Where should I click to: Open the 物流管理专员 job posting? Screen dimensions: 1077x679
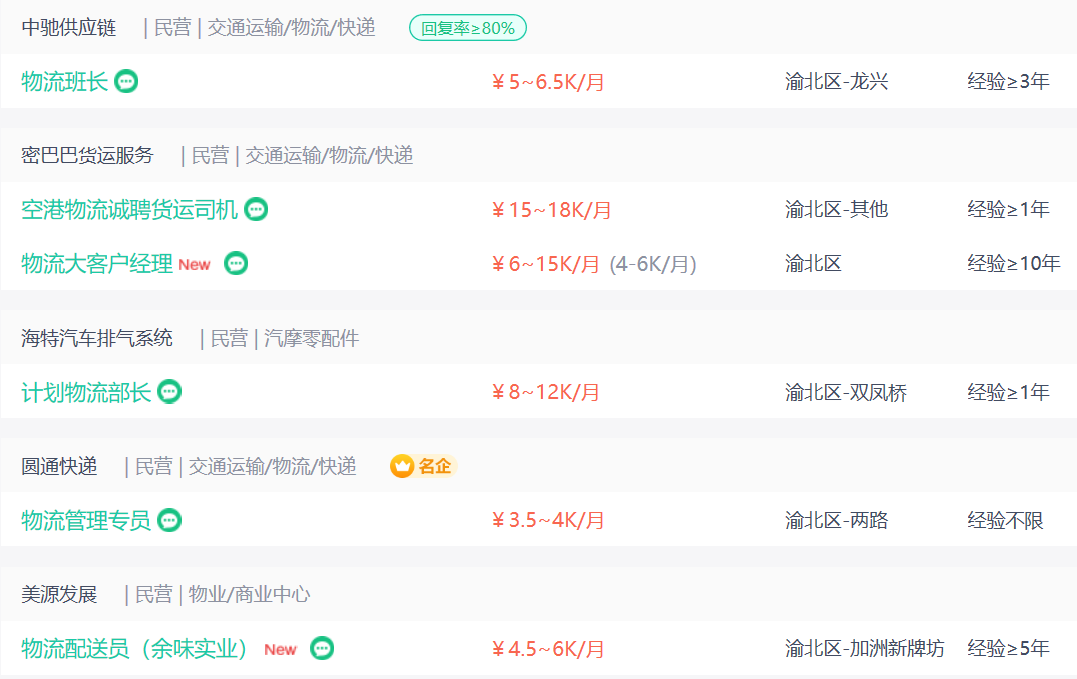[x=86, y=521]
